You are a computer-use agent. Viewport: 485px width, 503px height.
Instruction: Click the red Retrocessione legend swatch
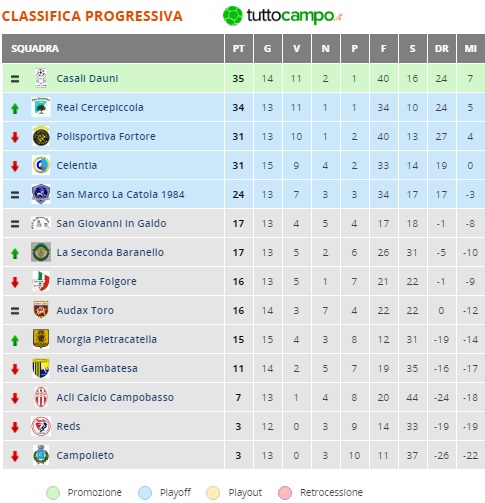click(x=285, y=493)
